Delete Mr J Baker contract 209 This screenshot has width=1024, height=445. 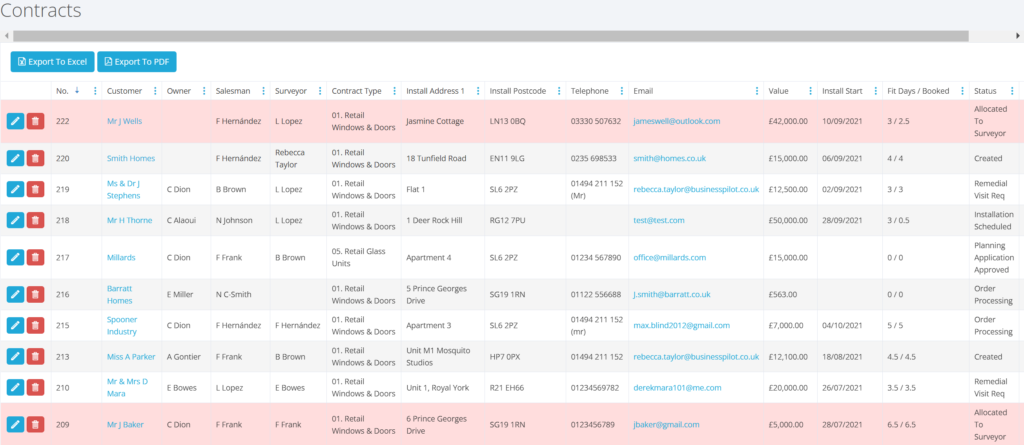click(35, 424)
